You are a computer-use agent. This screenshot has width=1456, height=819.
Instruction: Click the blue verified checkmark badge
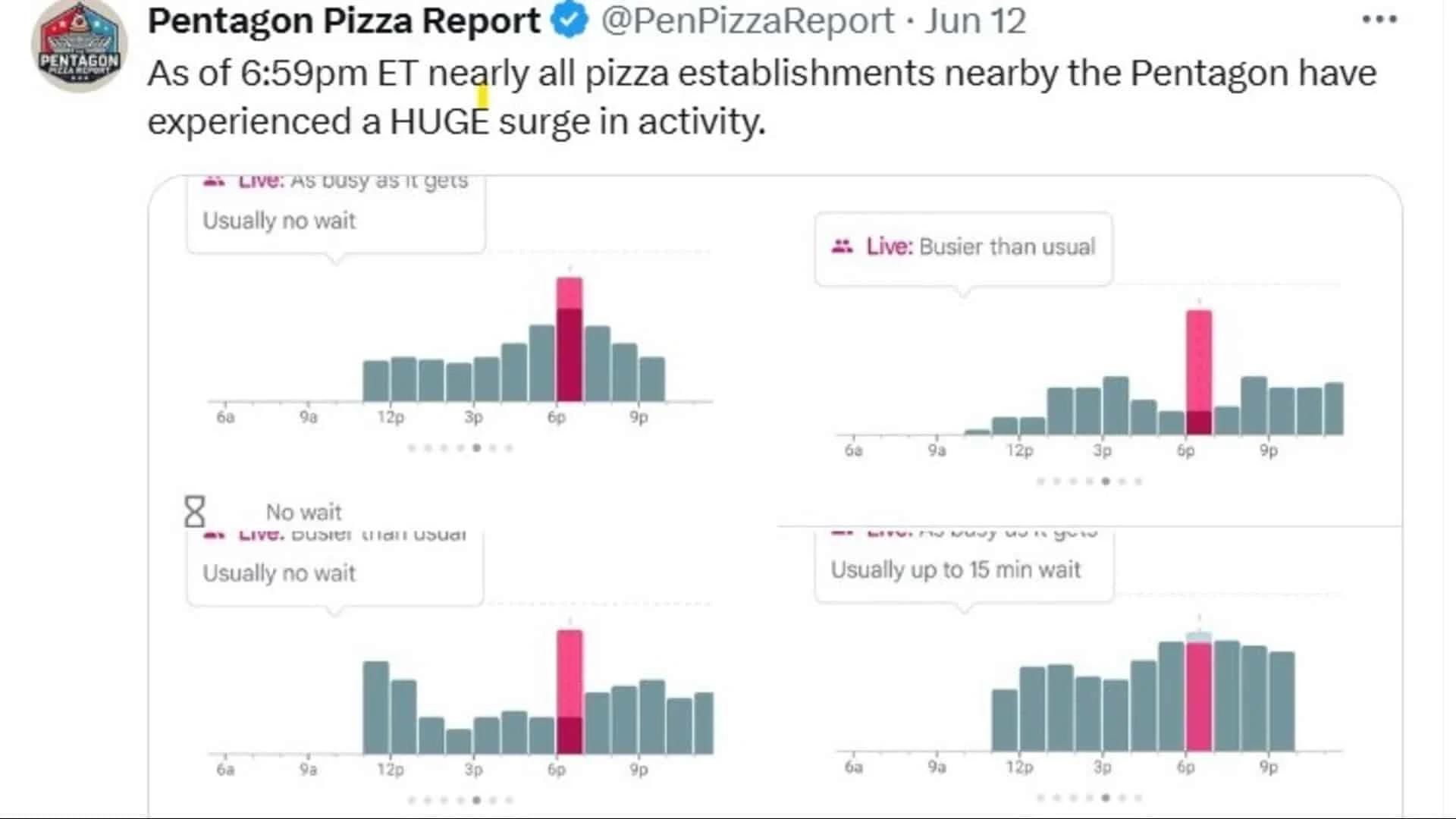[x=568, y=20]
